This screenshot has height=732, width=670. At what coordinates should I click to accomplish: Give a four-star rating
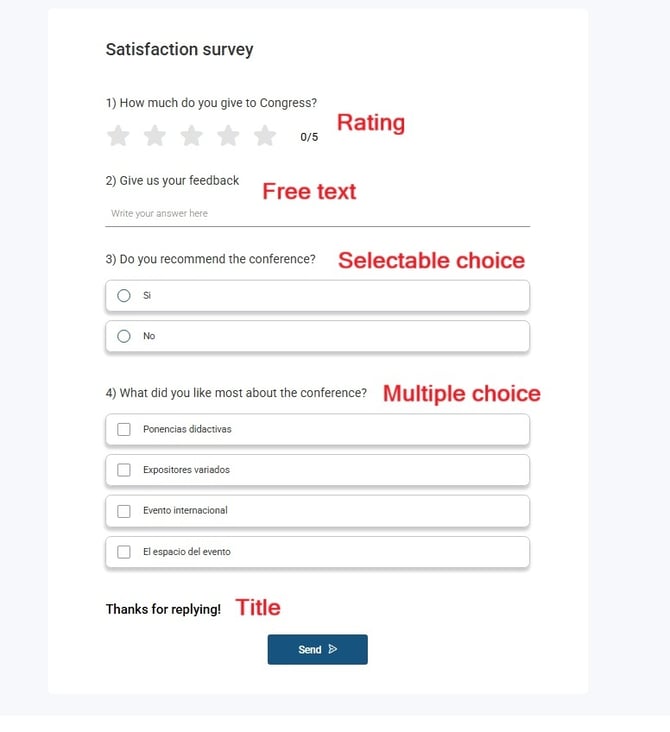(228, 136)
